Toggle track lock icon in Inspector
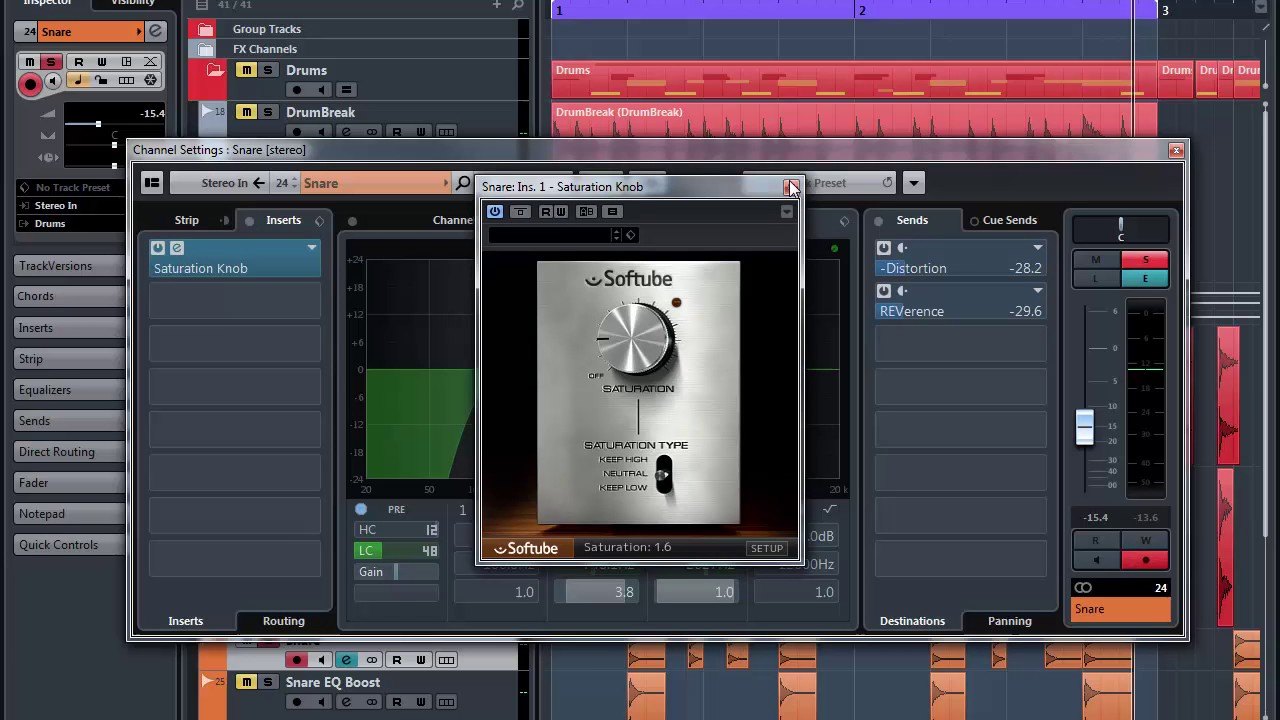This screenshot has height=720, width=1280. pyautogui.click(x=101, y=81)
